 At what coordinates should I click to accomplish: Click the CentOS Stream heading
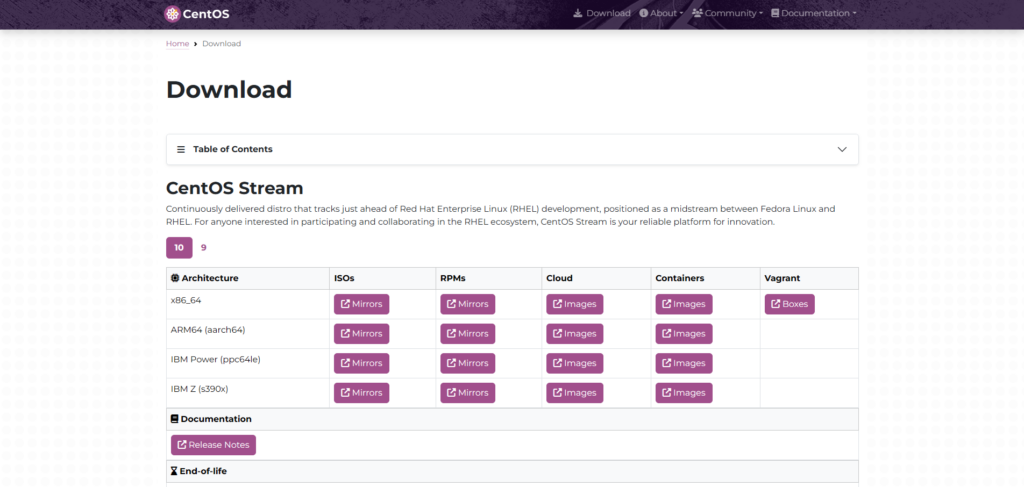(x=234, y=189)
